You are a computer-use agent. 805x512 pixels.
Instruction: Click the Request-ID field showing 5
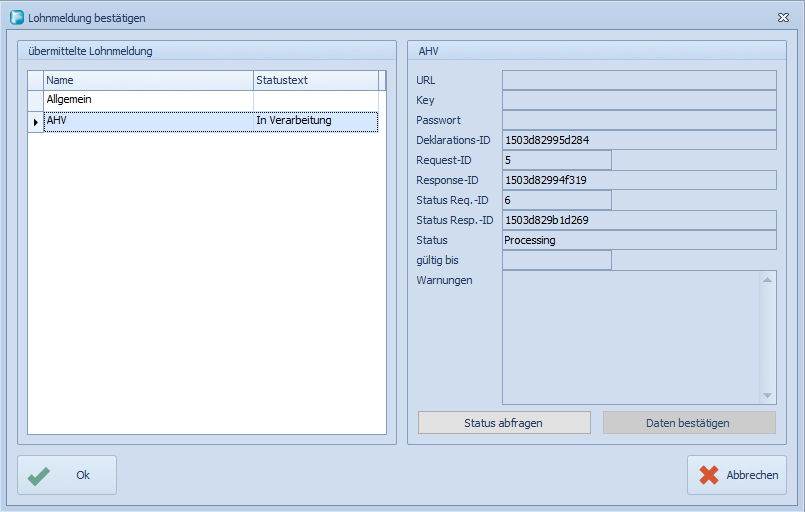point(556,160)
